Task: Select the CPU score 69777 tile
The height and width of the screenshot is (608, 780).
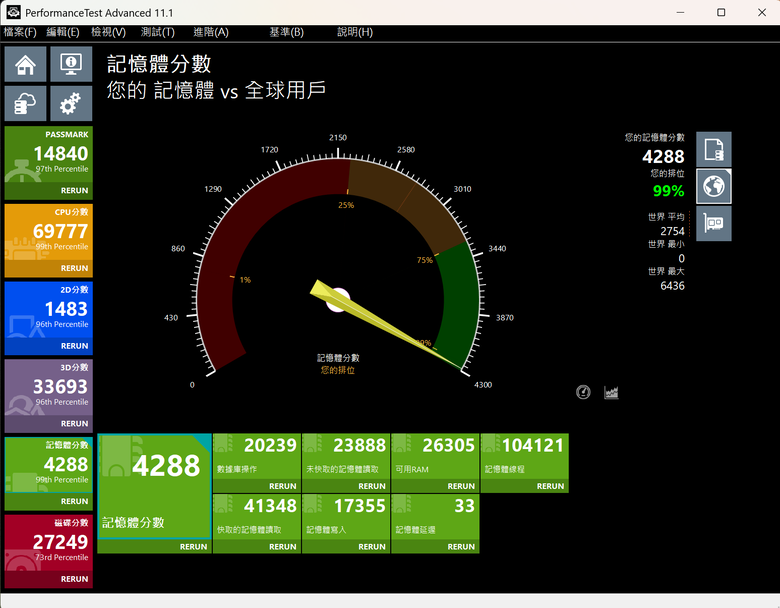Action: (x=49, y=232)
